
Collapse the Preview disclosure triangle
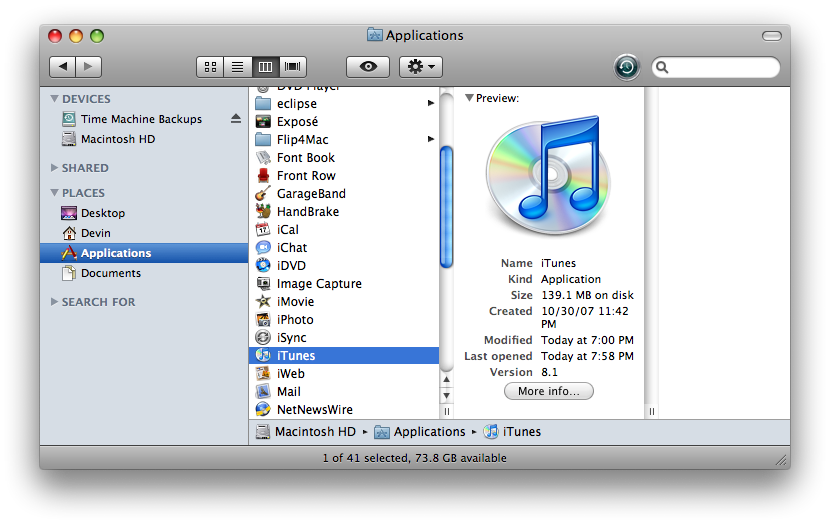(469, 98)
